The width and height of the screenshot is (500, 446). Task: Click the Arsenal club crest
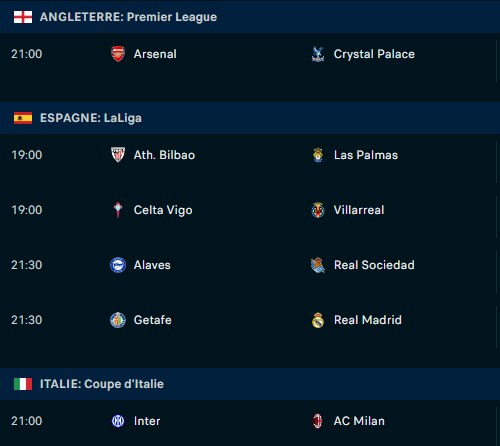click(118, 54)
